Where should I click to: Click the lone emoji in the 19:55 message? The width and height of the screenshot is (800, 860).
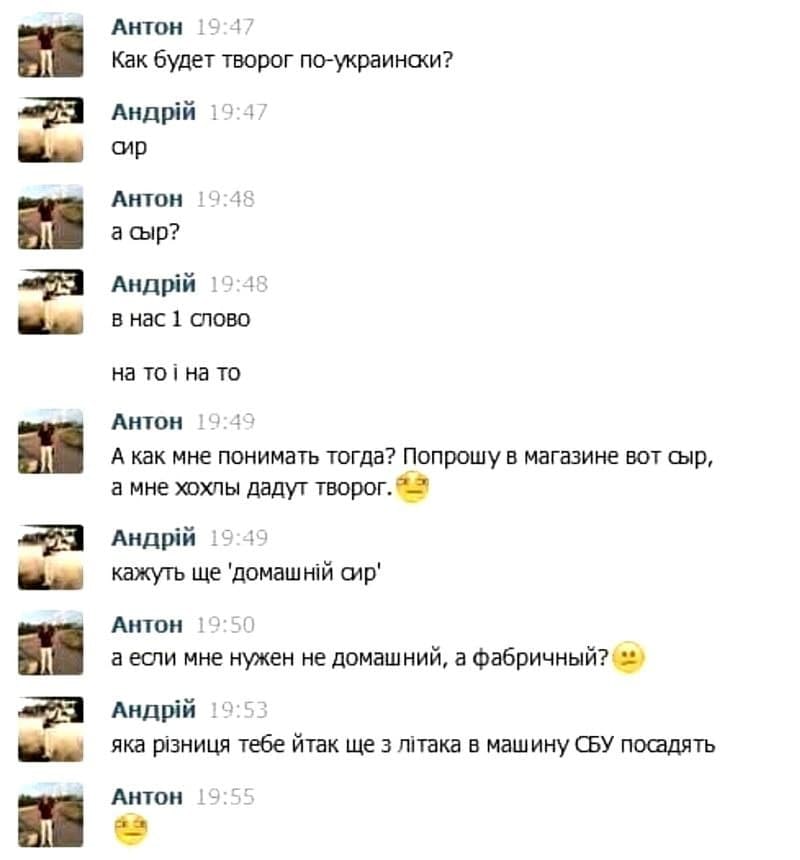[131, 829]
